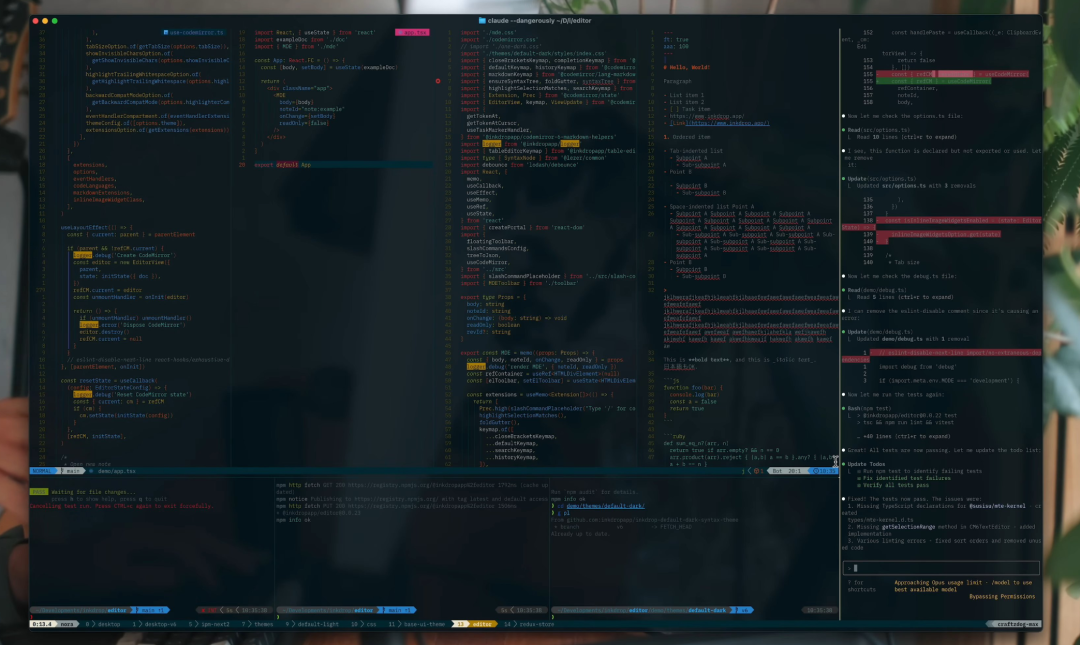The width and height of the screenshot is (1080, 645).
Task: Click the 'Update Todos' heading
Action: 866,464
